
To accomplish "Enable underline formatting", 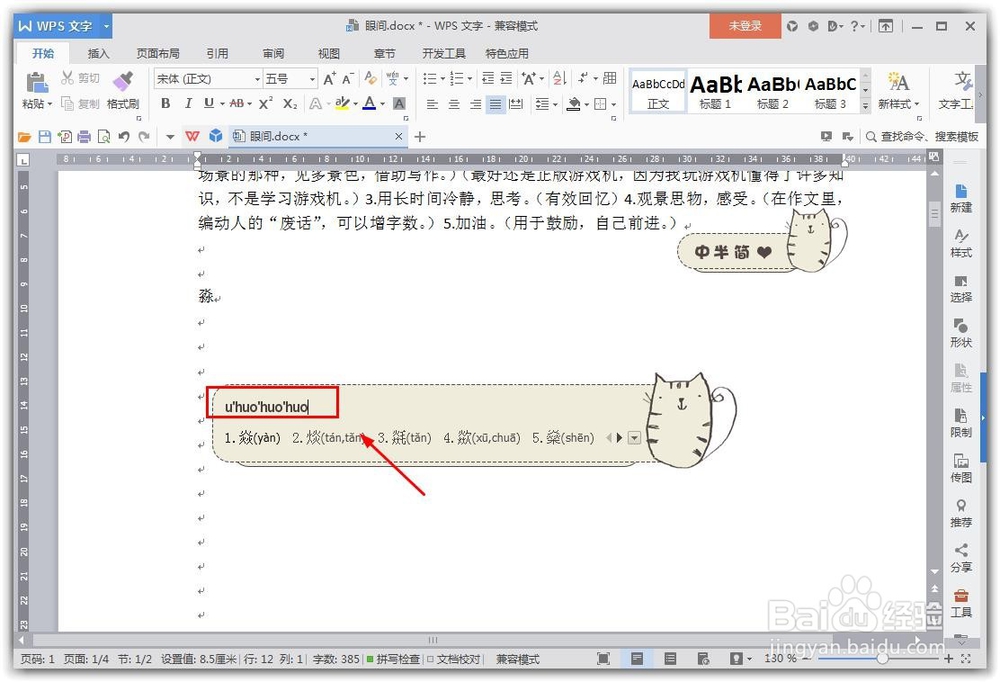I will click(x=209, y=103).
